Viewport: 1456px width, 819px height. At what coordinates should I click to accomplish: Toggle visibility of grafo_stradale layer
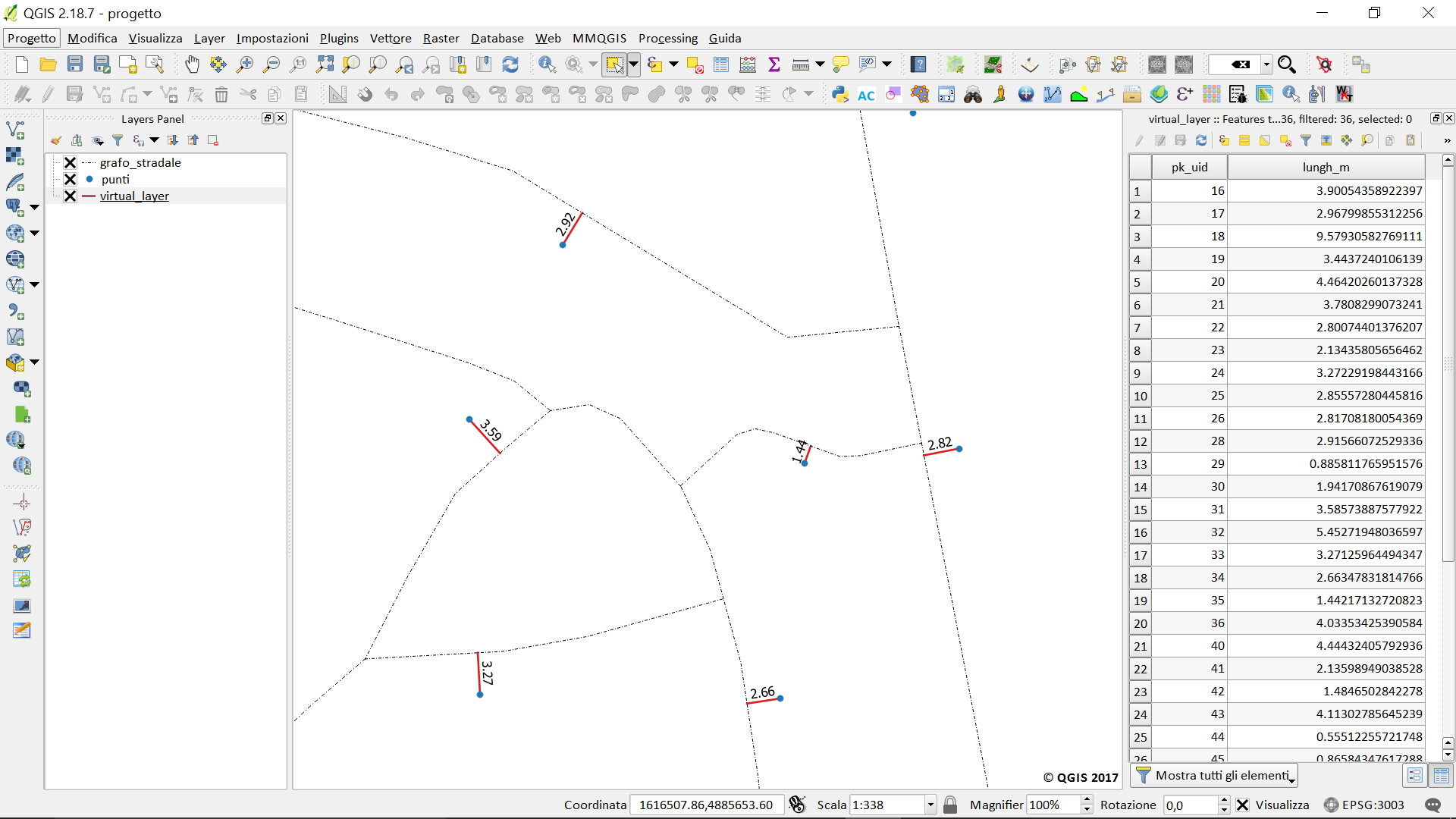pos(70,162)
